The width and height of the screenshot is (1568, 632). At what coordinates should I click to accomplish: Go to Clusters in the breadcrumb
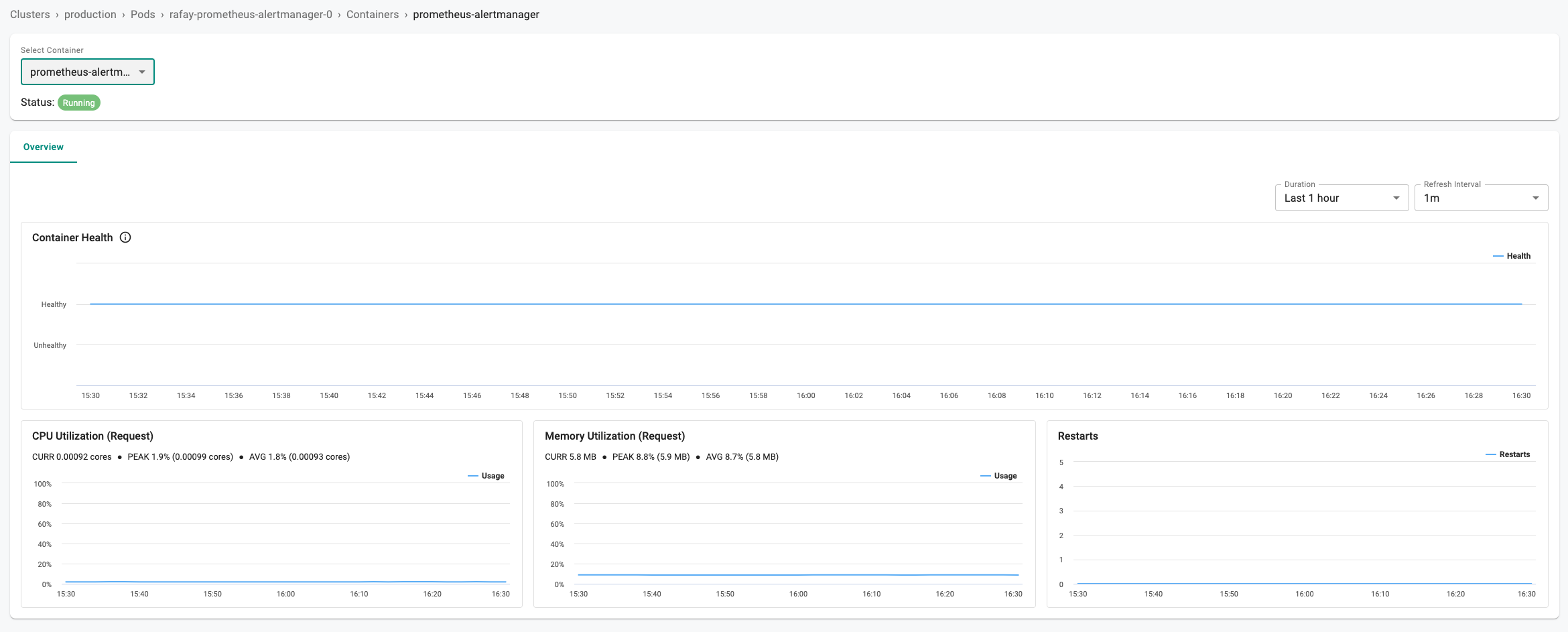[x=30, y=14]
